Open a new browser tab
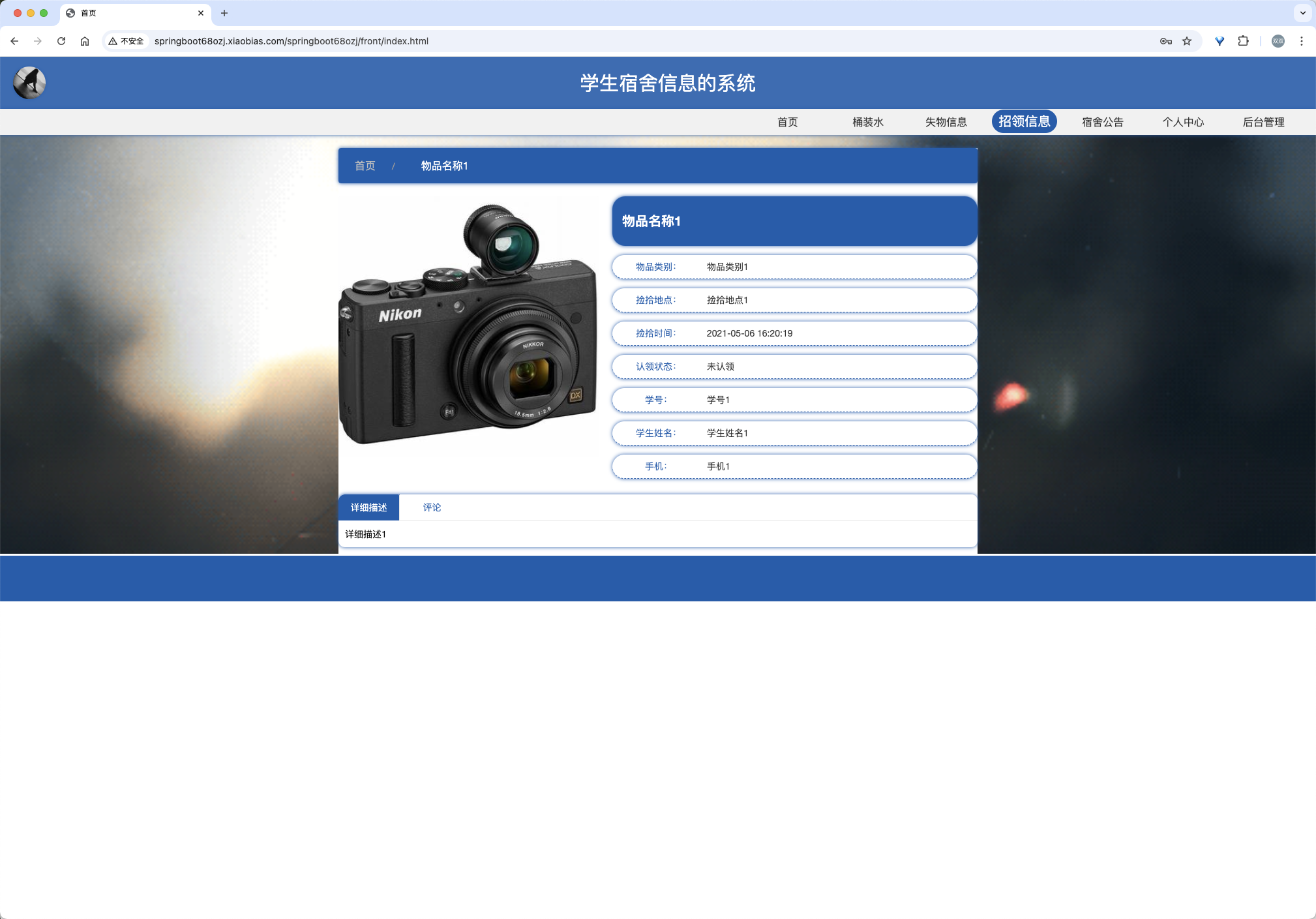The width and height of the screenshot is (1316, 919). point(224,13)
